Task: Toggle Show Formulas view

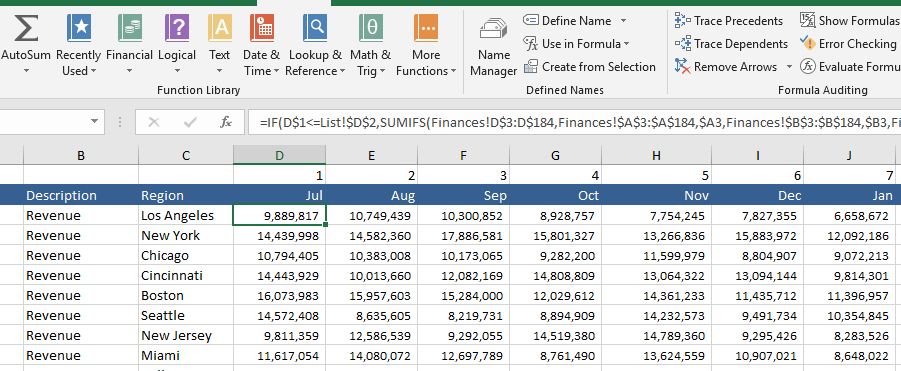Action: coord(850,21)
